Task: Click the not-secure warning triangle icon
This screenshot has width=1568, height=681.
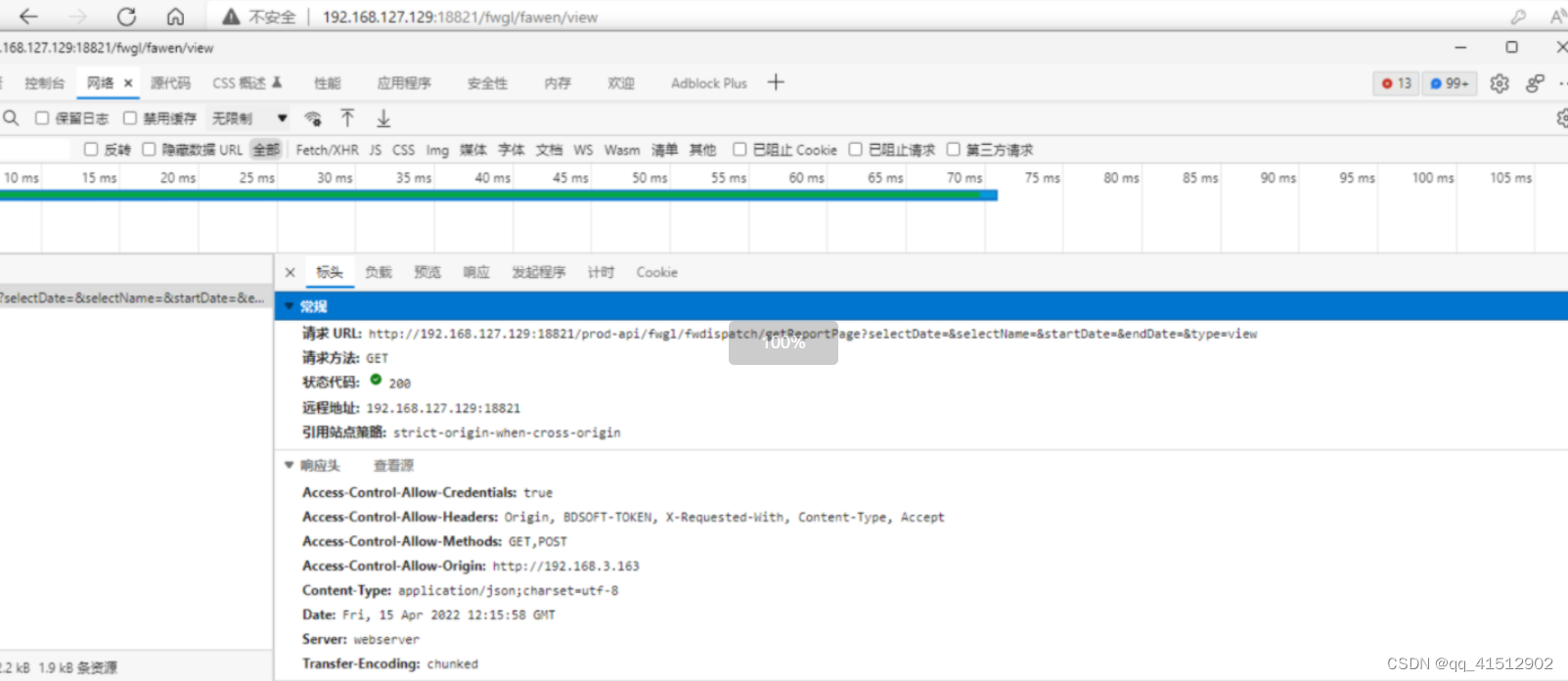Action: coord(231,17)
